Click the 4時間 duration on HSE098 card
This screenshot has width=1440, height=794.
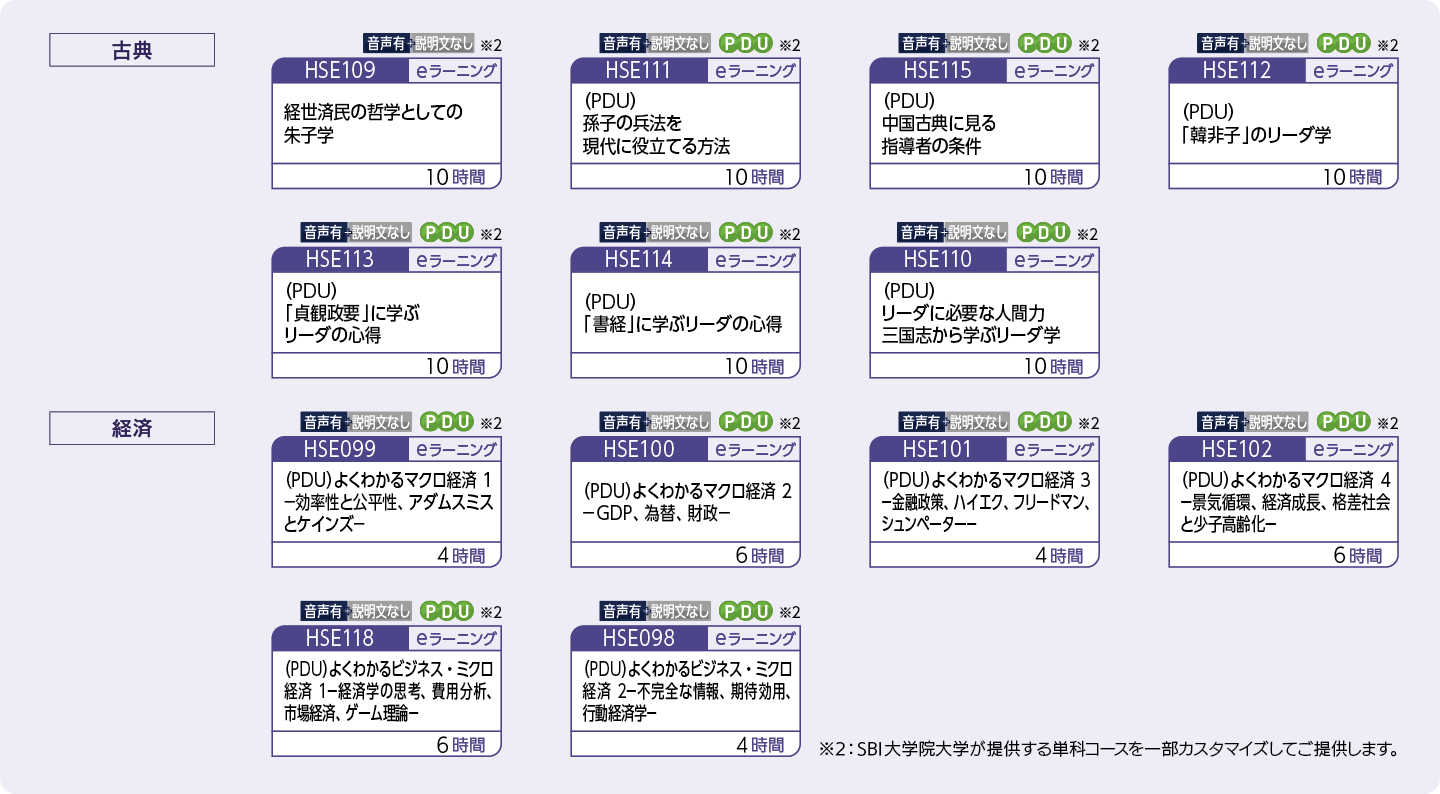click(x=760, y=745)
